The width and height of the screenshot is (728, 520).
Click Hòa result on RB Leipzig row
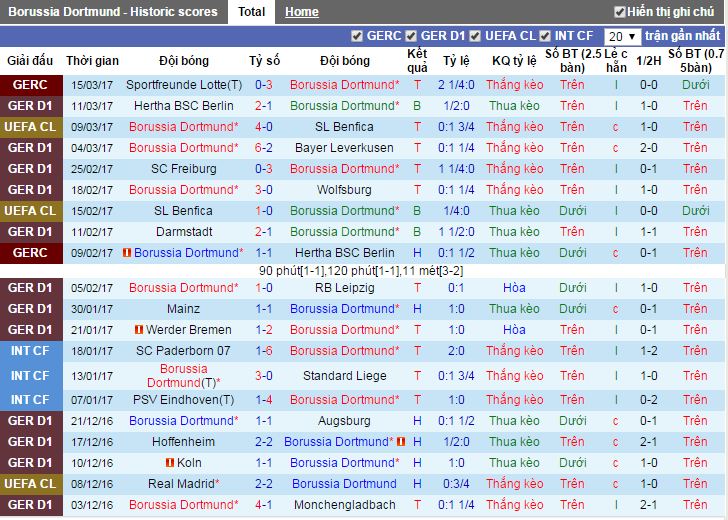pos(514,288)
